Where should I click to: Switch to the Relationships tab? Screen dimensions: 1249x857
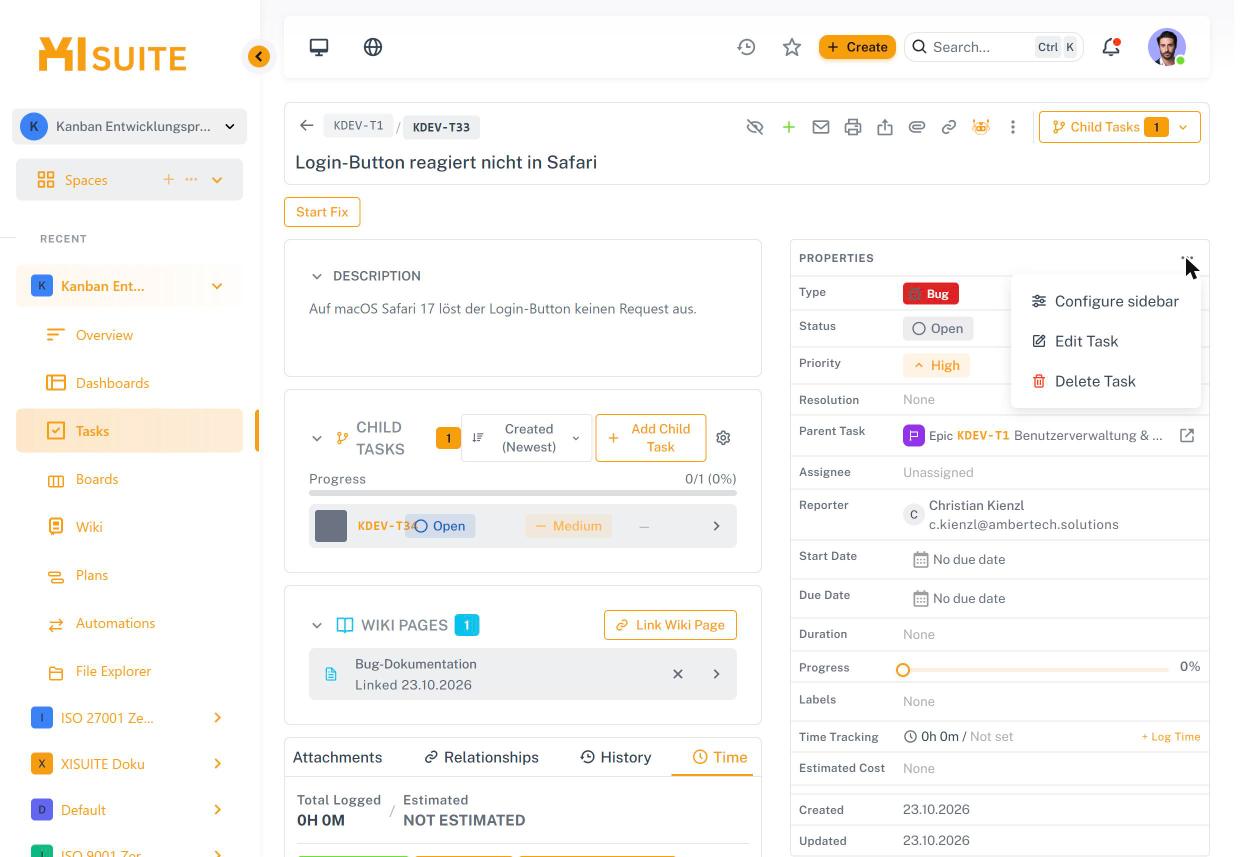[481, 757]
